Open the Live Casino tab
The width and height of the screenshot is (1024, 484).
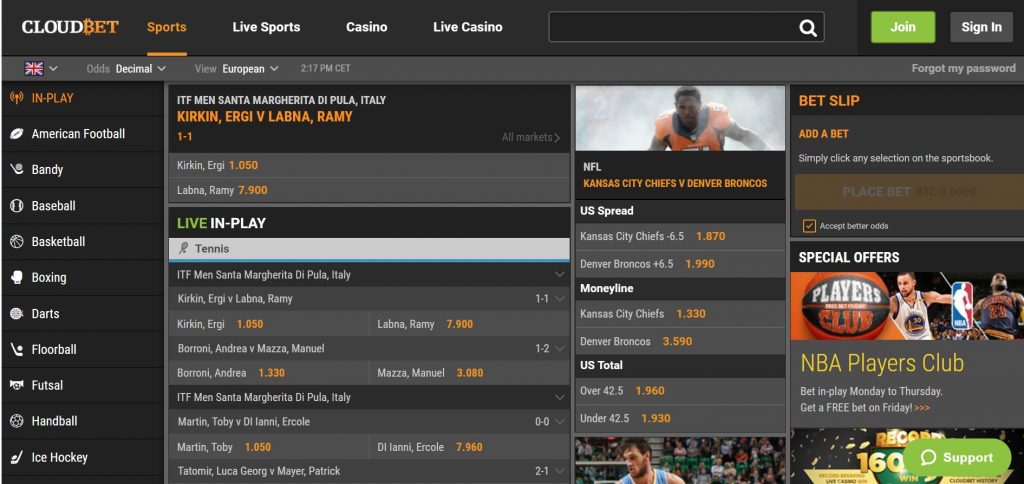click(x=468, y=27)
